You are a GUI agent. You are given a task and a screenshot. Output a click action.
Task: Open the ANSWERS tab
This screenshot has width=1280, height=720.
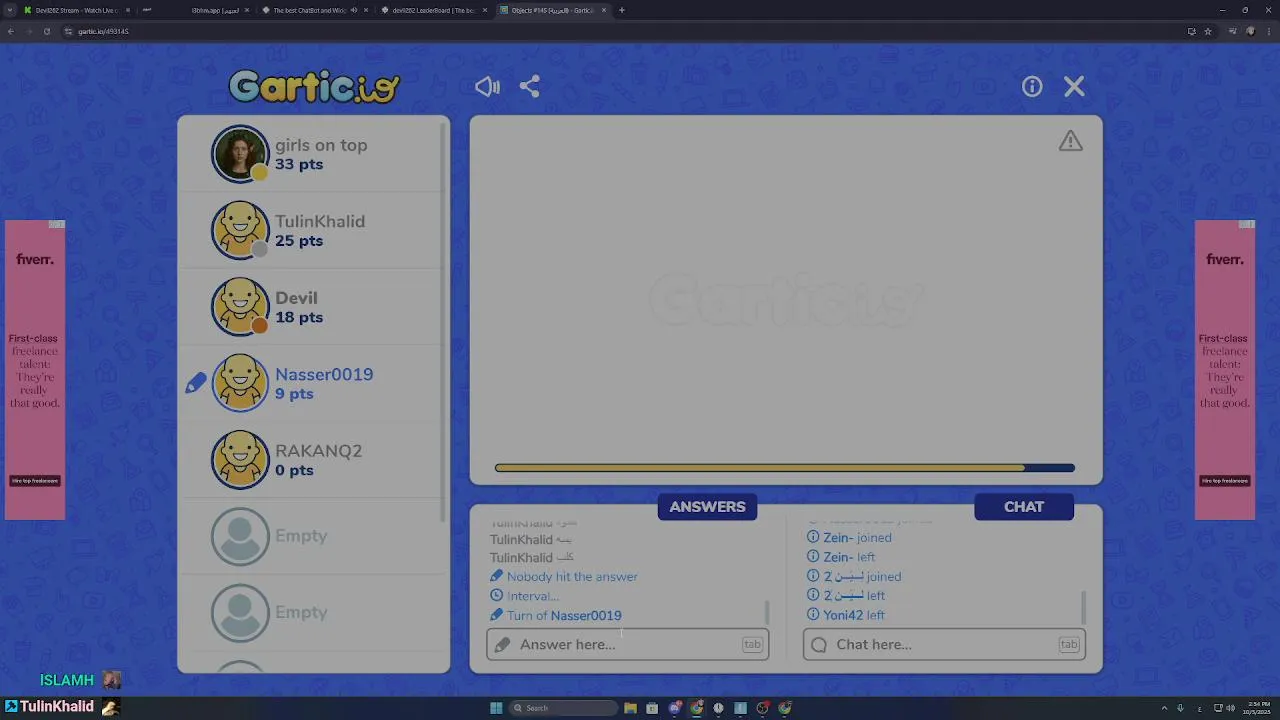click(707, 507)
